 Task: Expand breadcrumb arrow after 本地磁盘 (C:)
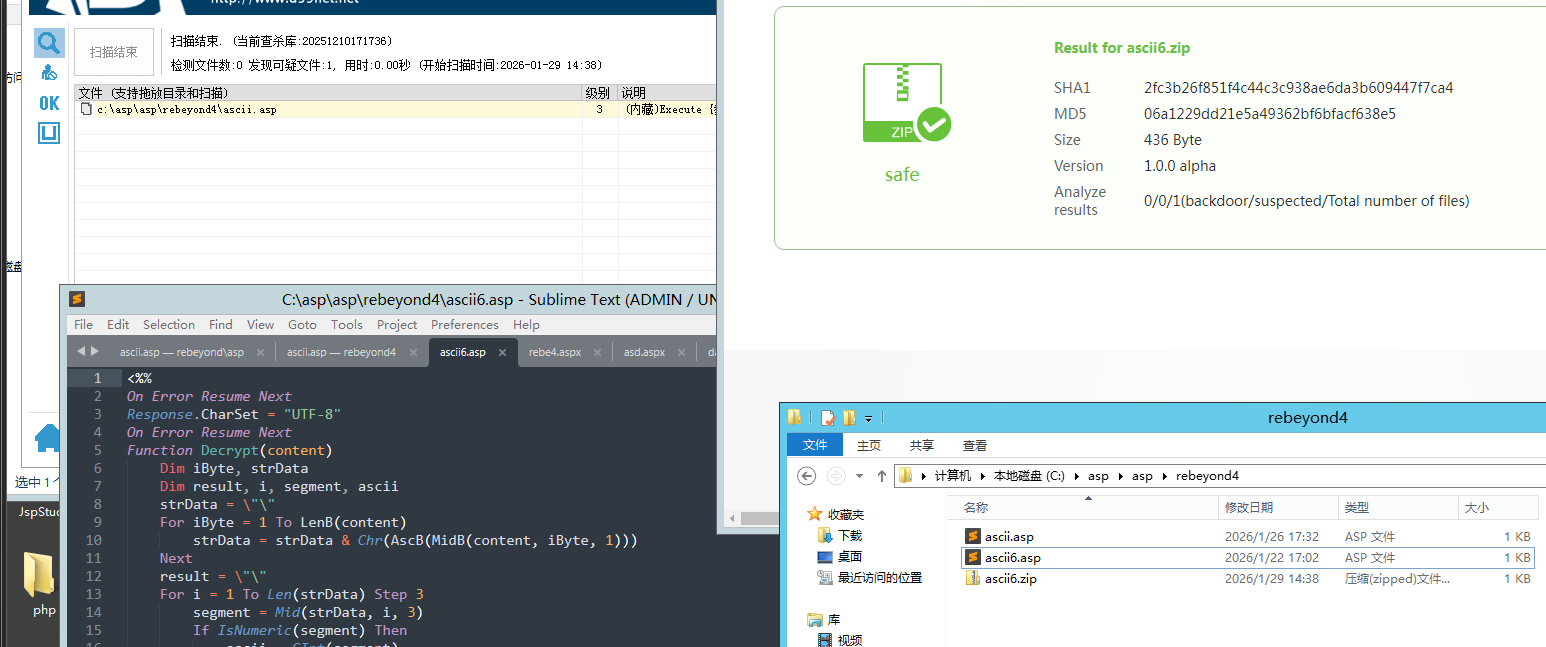(1077, 476)
